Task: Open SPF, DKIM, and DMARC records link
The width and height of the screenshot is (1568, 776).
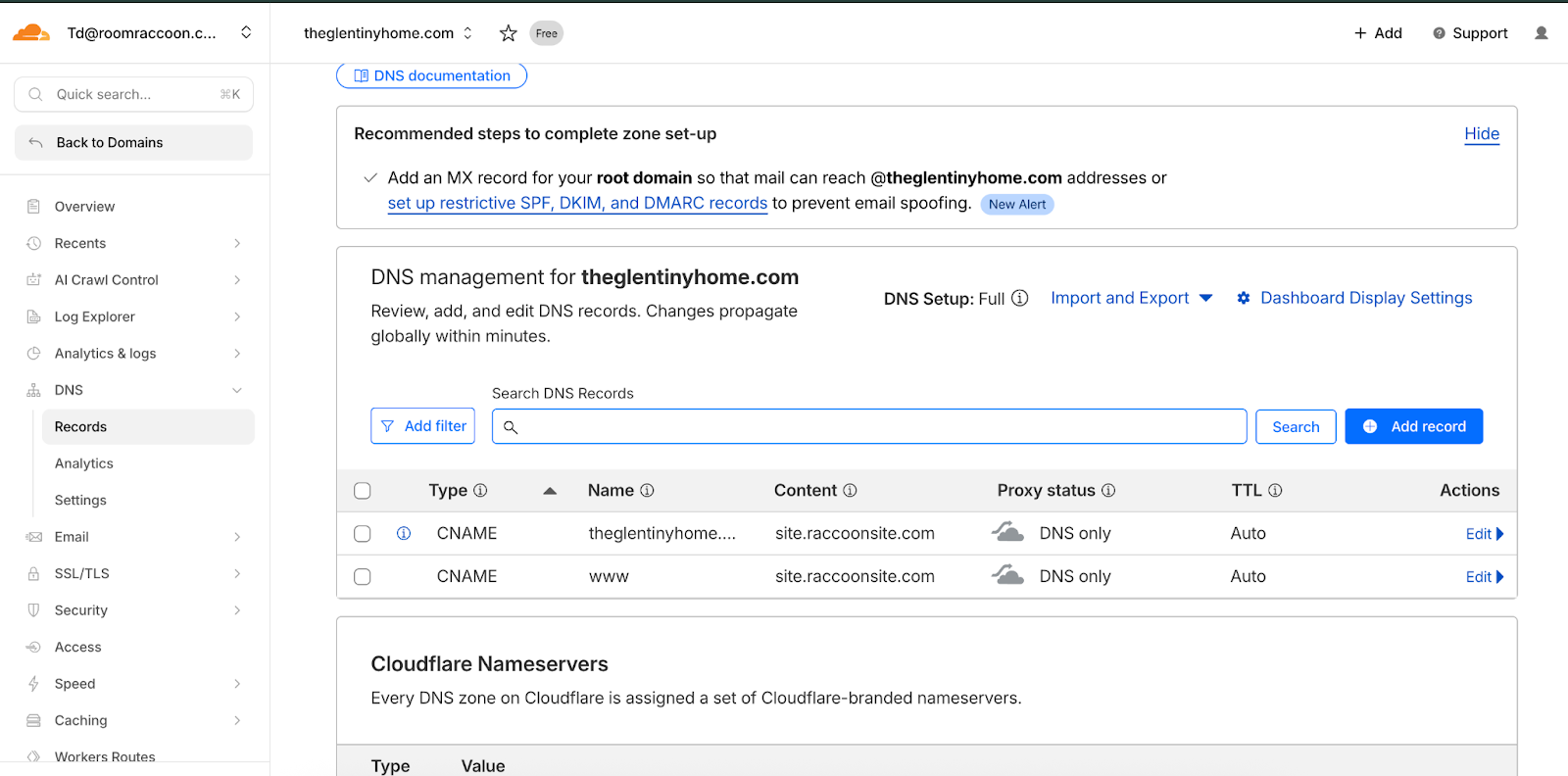Action: [x=577, y=204]
